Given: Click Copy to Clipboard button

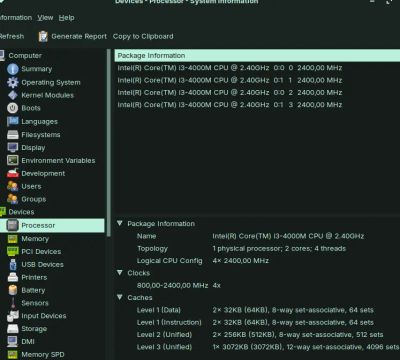Looking at the screenshot, I should 143,36.
